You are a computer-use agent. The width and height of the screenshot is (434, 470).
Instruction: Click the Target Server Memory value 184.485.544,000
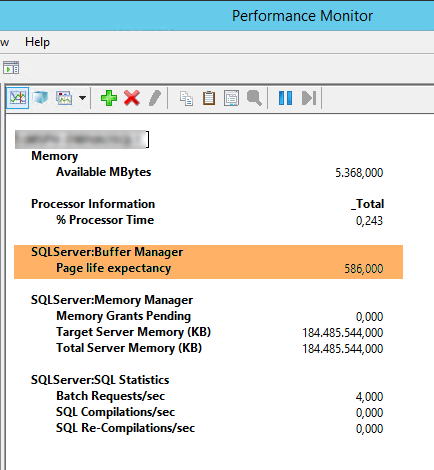click(343, 333)
